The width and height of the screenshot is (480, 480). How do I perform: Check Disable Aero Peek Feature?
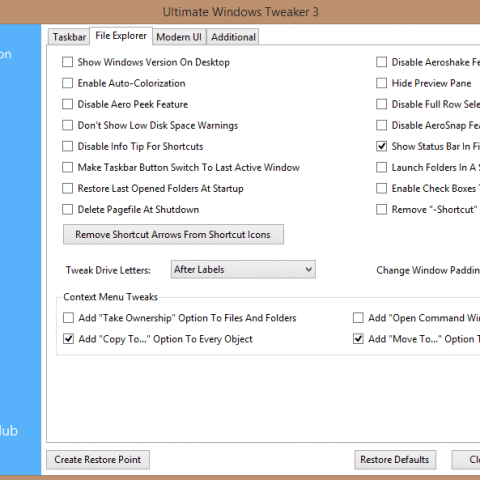click(68, 104)
